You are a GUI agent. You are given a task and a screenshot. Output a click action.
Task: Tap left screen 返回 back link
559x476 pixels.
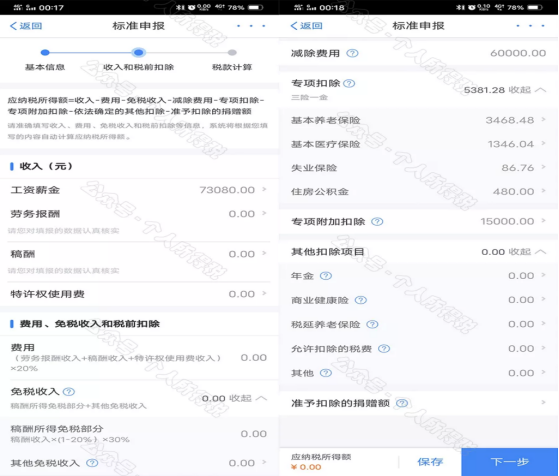click(x=26, y=26)
